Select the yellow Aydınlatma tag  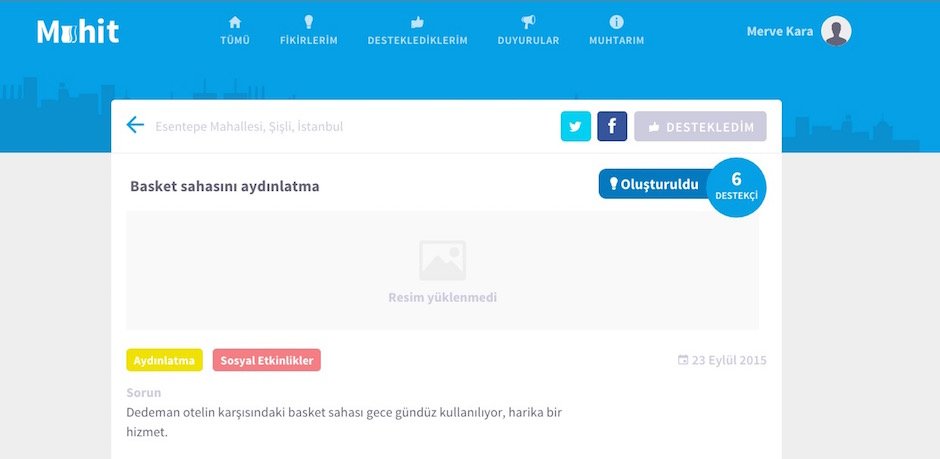point(164,360)
